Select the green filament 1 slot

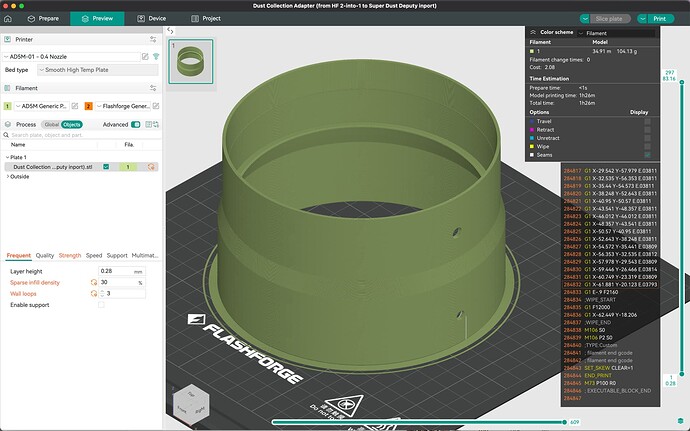7,106
